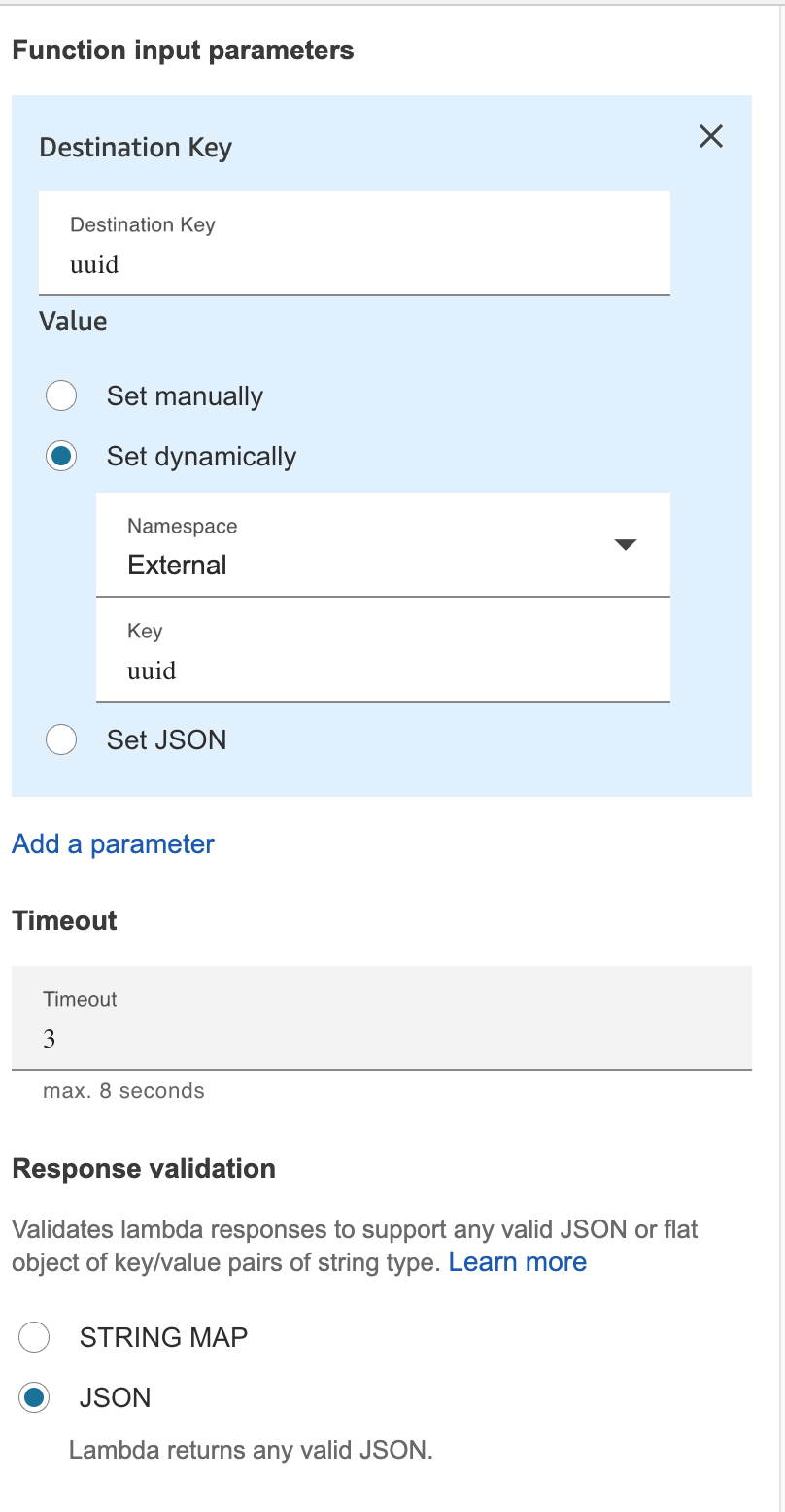Select JSON response validation radio
Image resolution: width=785 pixels, height=1512 pixels.
coord(34,1397)
